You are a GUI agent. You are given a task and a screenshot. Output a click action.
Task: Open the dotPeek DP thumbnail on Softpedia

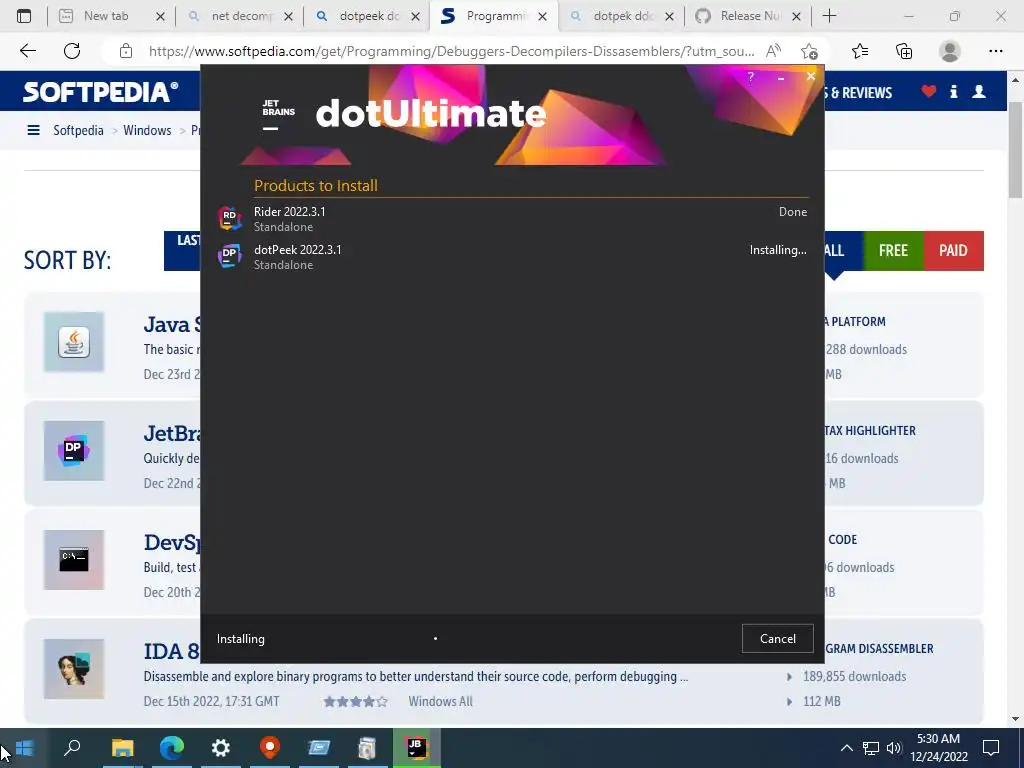pyautogui.click(x=74, y=451)
